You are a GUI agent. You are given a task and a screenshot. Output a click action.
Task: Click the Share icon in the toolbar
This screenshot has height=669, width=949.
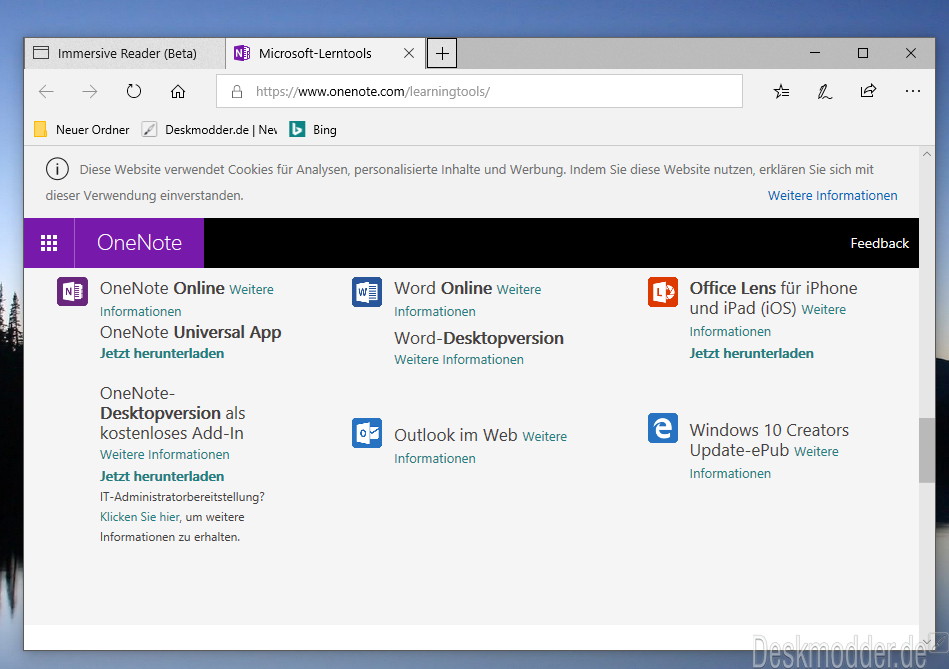pos(868,91)
